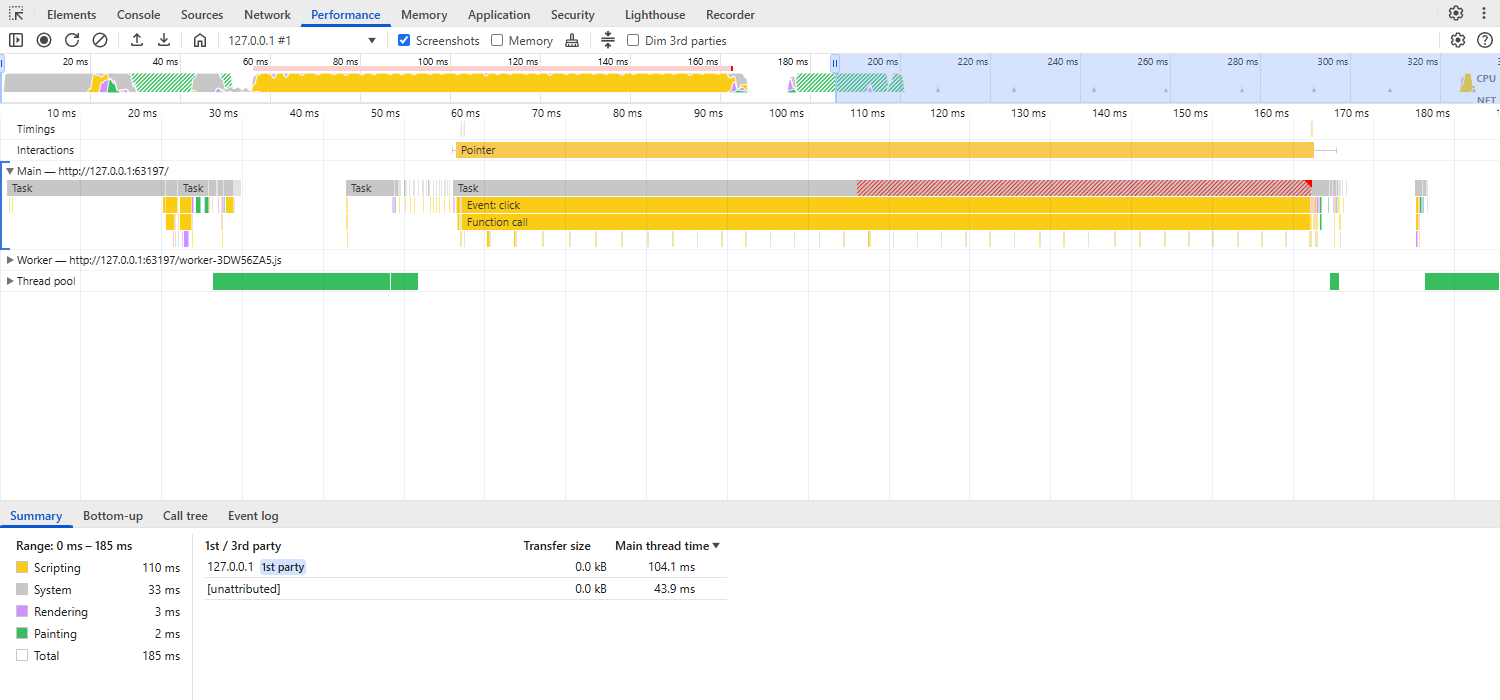Viewport: 1500px width, 700px height.
Task: Open the 127.0.0.1 #1 recording dropdown
Action: 302,40
